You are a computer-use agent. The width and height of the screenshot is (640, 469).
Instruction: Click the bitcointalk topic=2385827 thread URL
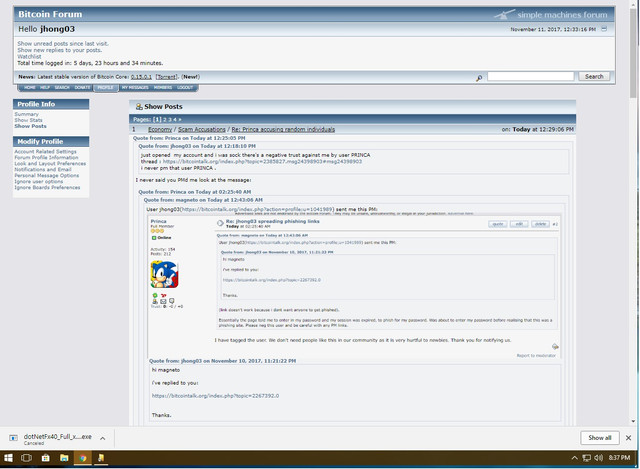click(x=262, y=162)
